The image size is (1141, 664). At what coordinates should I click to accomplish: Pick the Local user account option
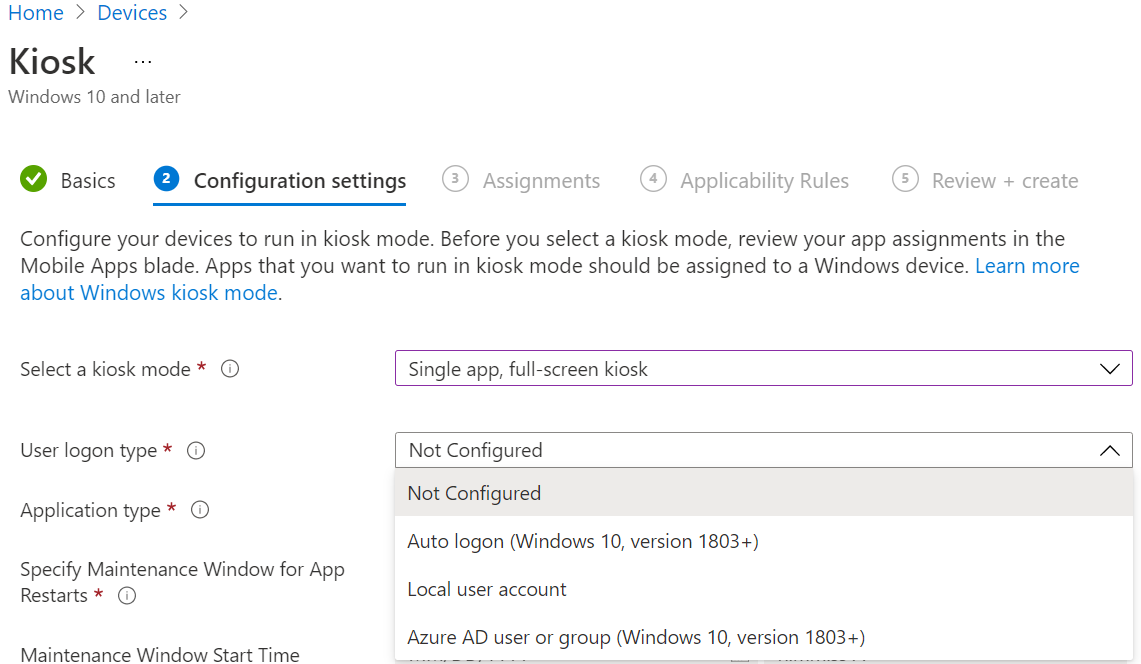pyautogui.click(x=487, y=589)
